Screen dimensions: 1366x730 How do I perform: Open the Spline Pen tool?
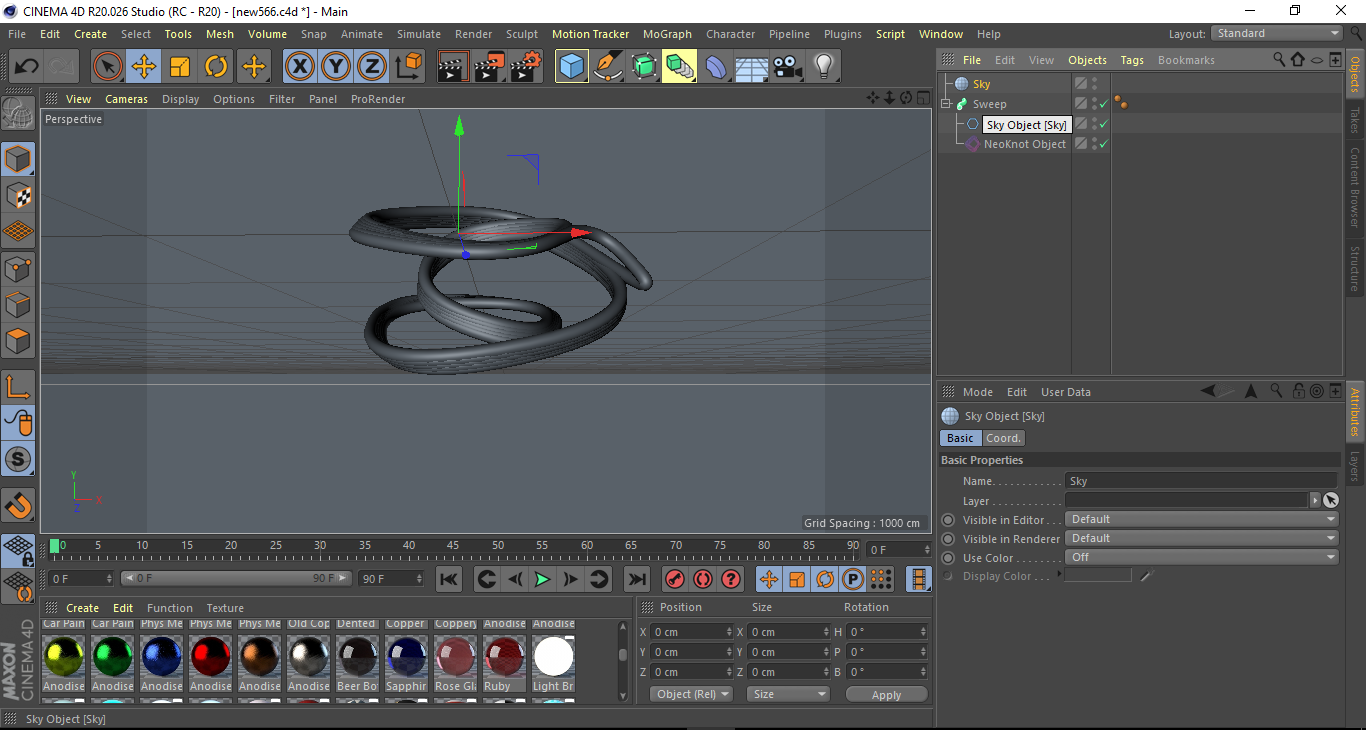(608, 67)
